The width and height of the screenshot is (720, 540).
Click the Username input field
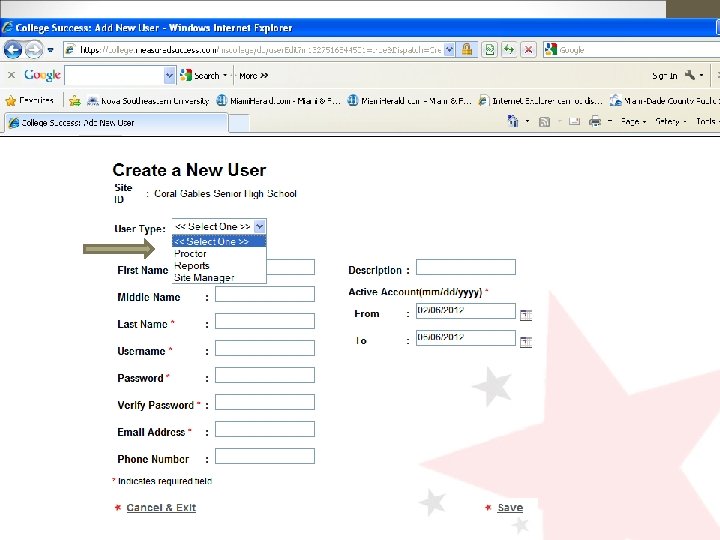[x=265, y=348]
